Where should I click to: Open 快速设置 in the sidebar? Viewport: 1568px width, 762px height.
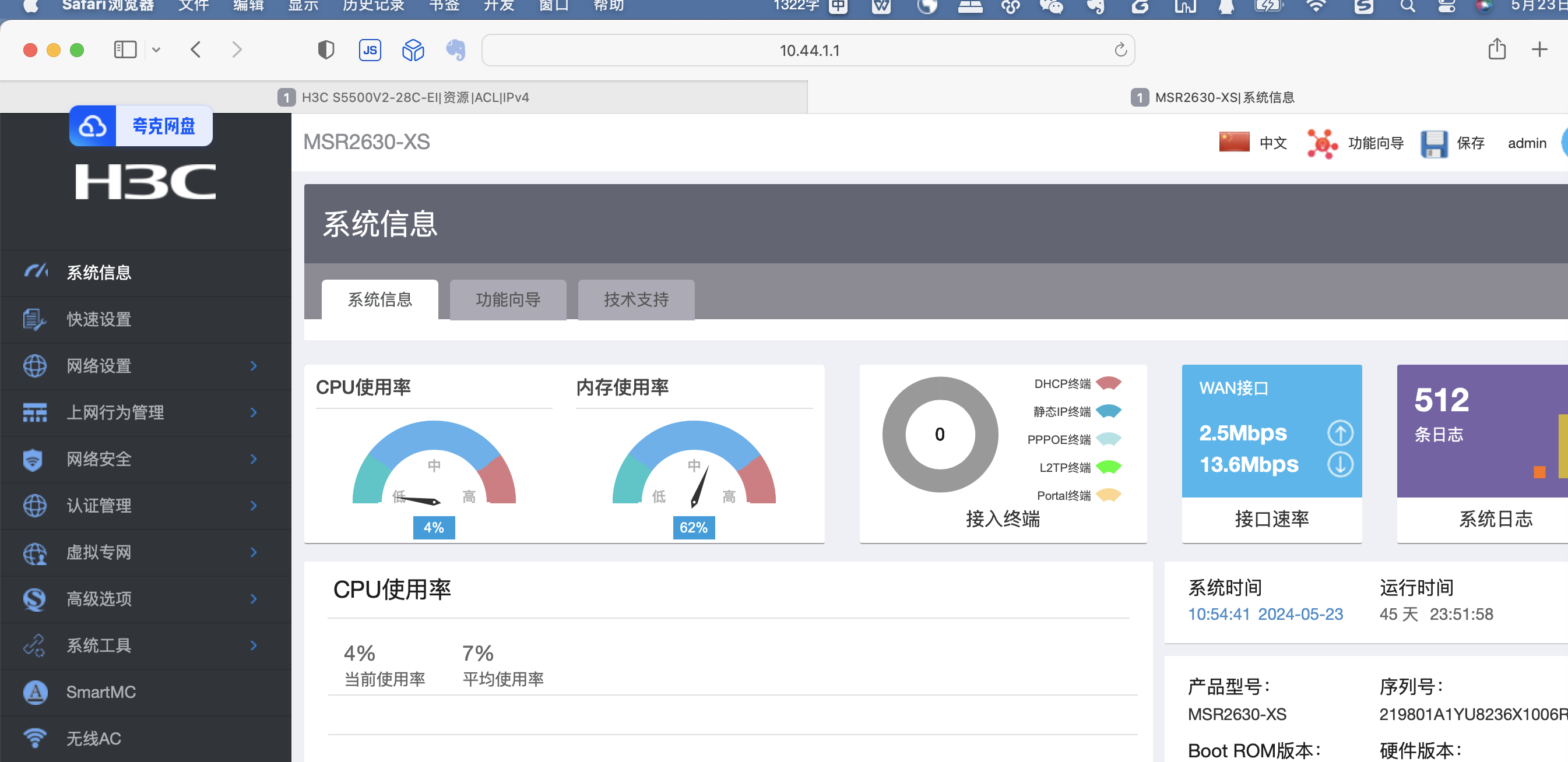click(x=99, y=319)
